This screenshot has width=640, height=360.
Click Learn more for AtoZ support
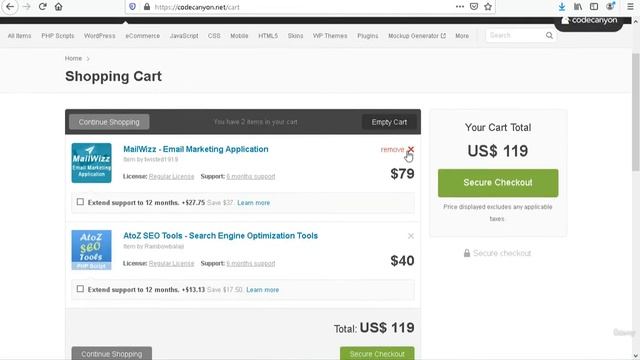coord(262,289)
